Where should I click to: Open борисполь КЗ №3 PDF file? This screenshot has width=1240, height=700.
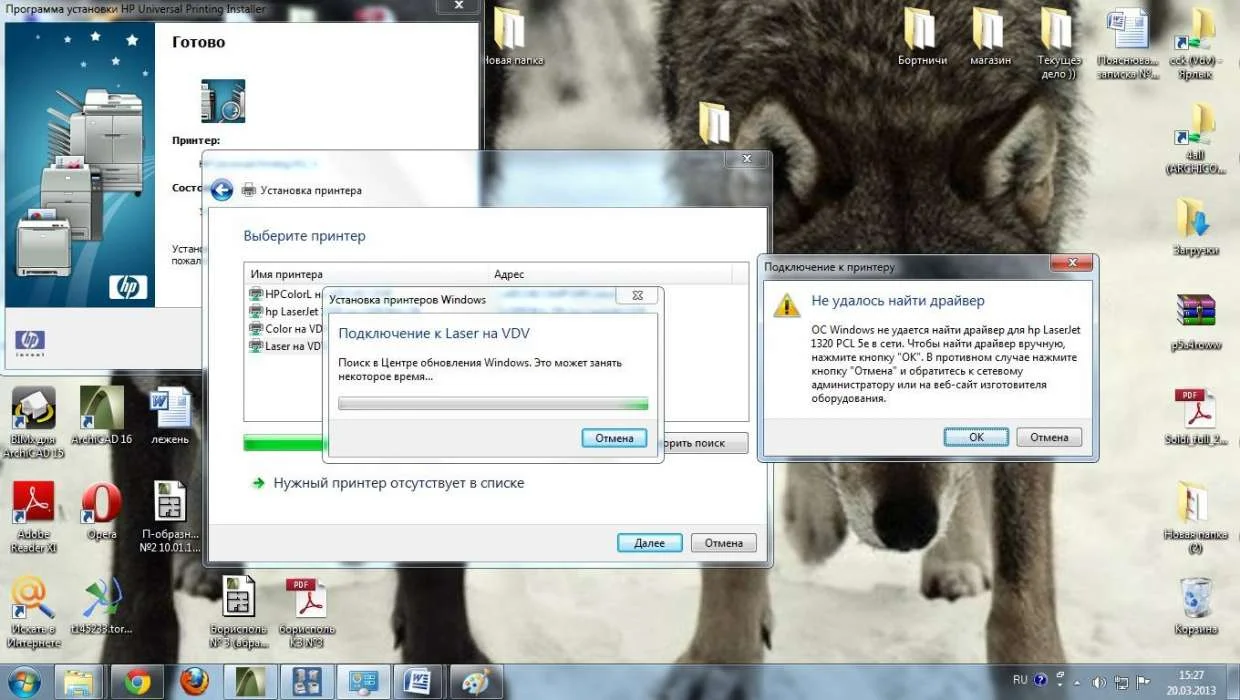click(x=307, y=612)
